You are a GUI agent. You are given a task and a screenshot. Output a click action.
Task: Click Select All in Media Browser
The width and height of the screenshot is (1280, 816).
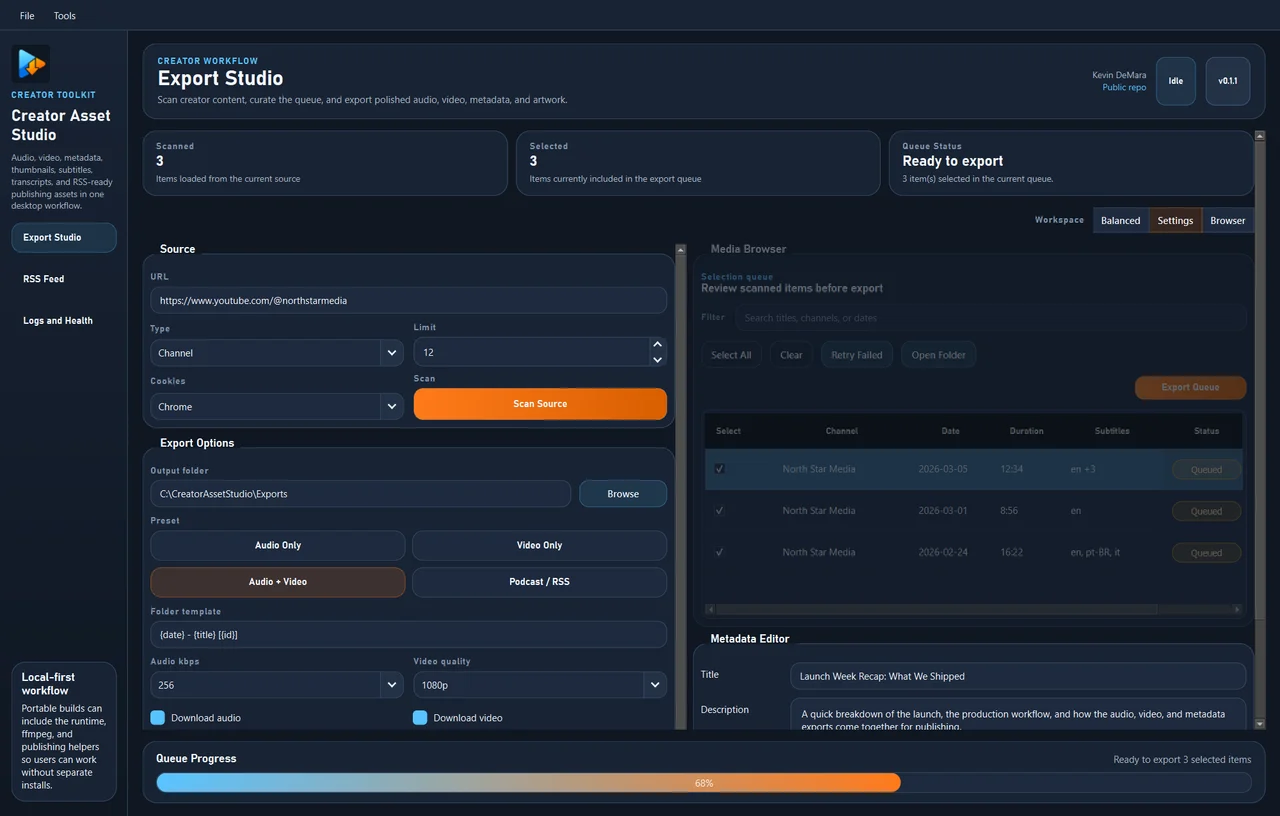[731, 355]
